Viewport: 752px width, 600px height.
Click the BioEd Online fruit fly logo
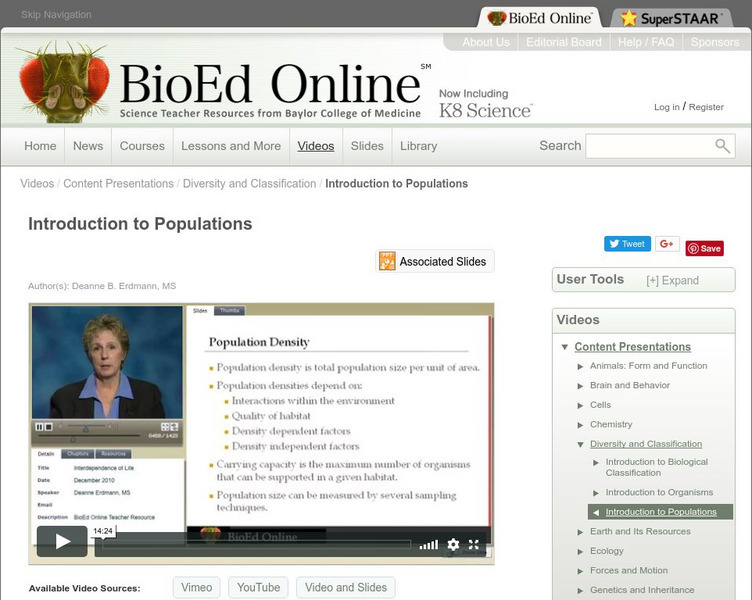(65, 82)
